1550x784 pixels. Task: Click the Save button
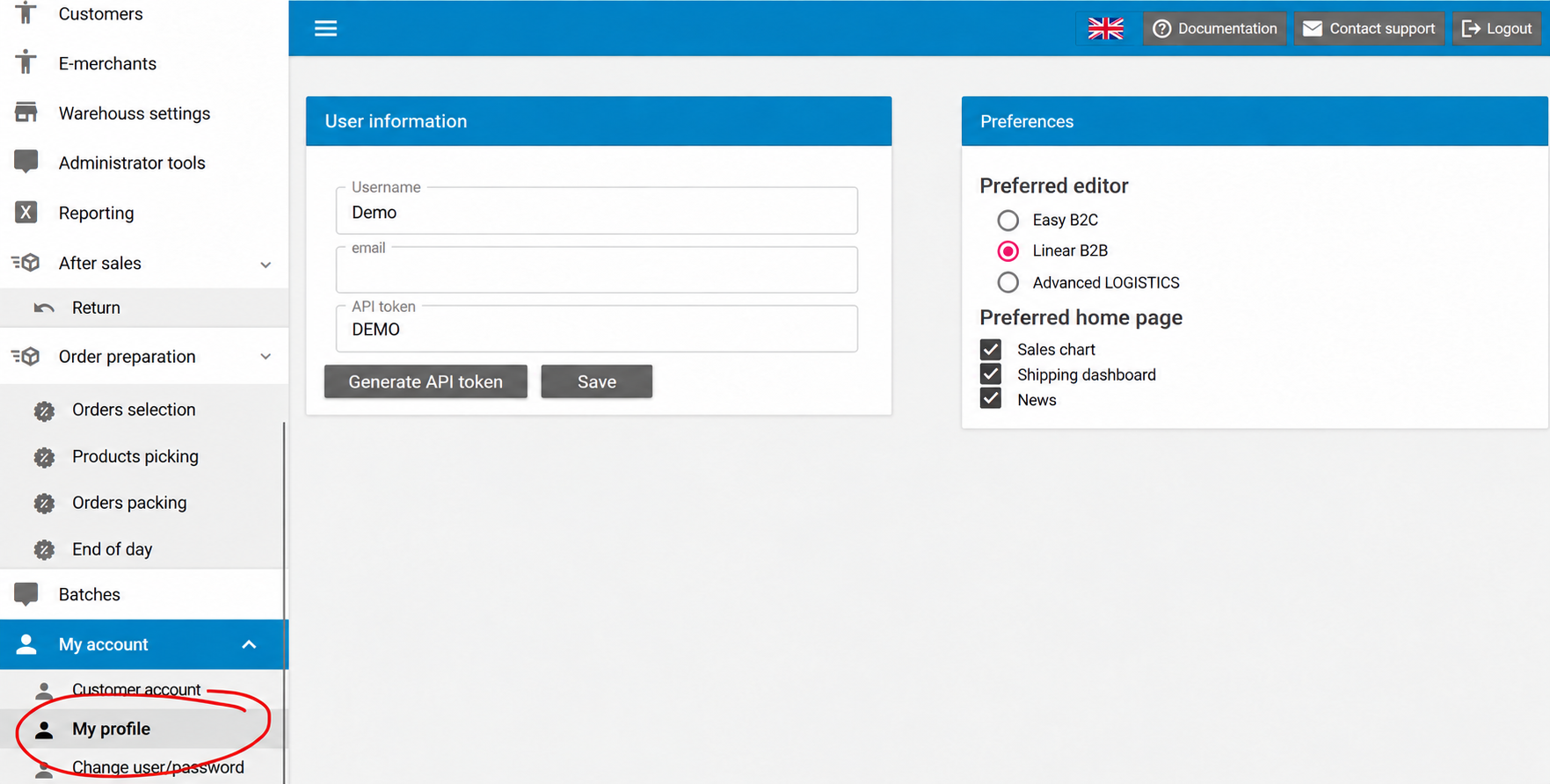click(596, 381)
